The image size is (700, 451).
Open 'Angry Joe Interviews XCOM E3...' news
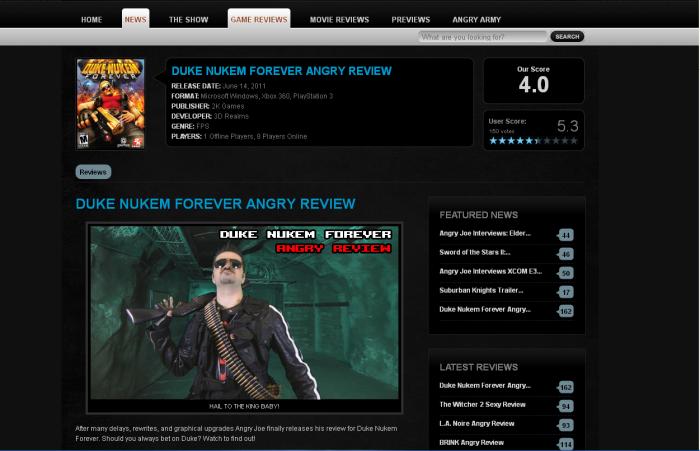coord(491,271)
